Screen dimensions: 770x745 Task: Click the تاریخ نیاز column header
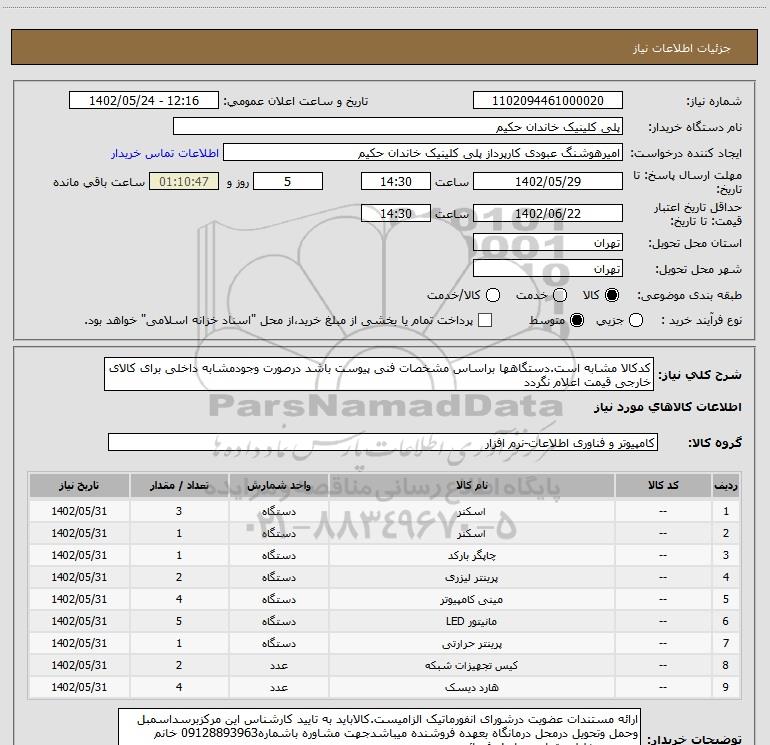(78, 486)
